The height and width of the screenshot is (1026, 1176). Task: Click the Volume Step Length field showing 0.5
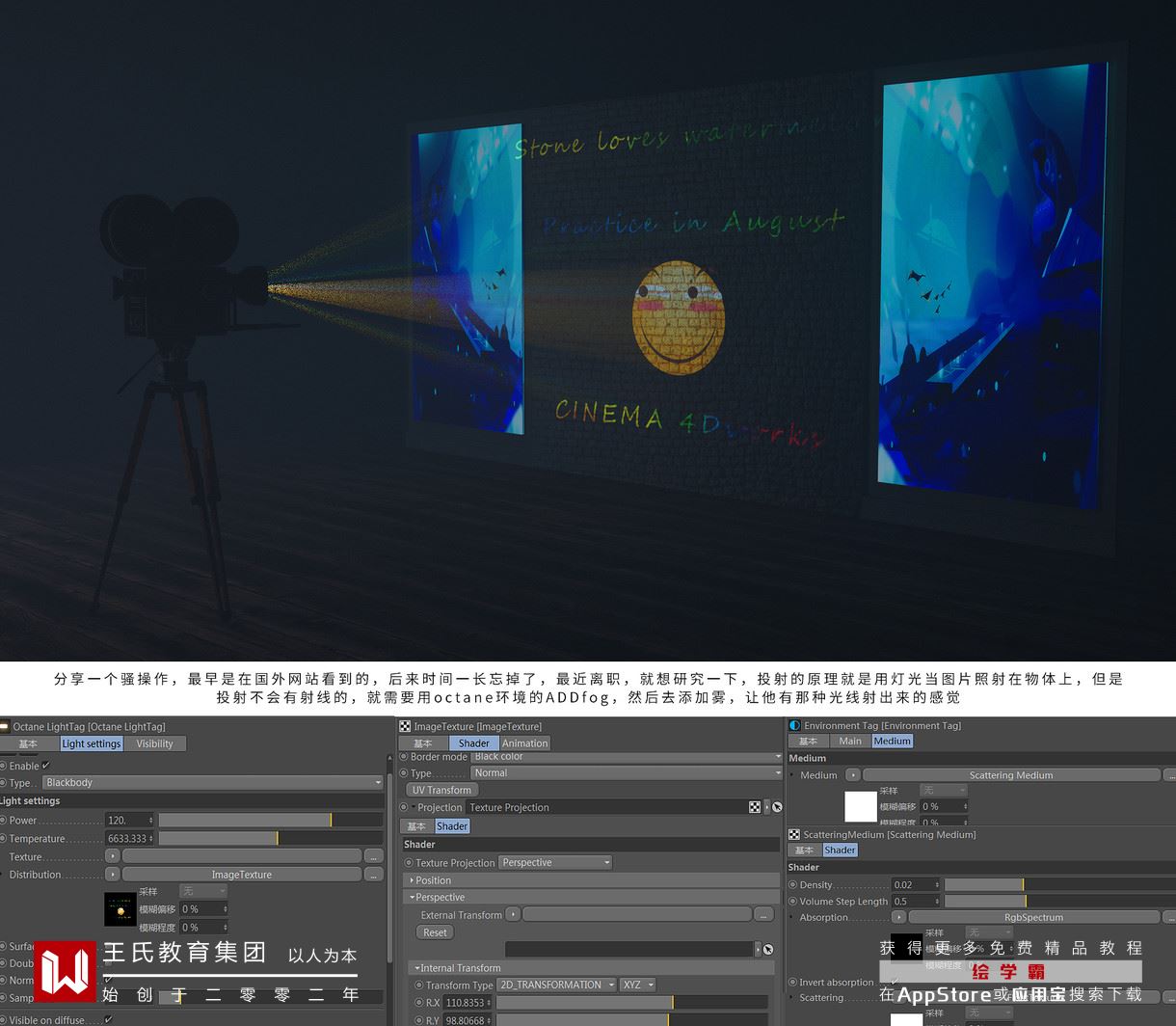pyautogui.click(x=916, y=902)
